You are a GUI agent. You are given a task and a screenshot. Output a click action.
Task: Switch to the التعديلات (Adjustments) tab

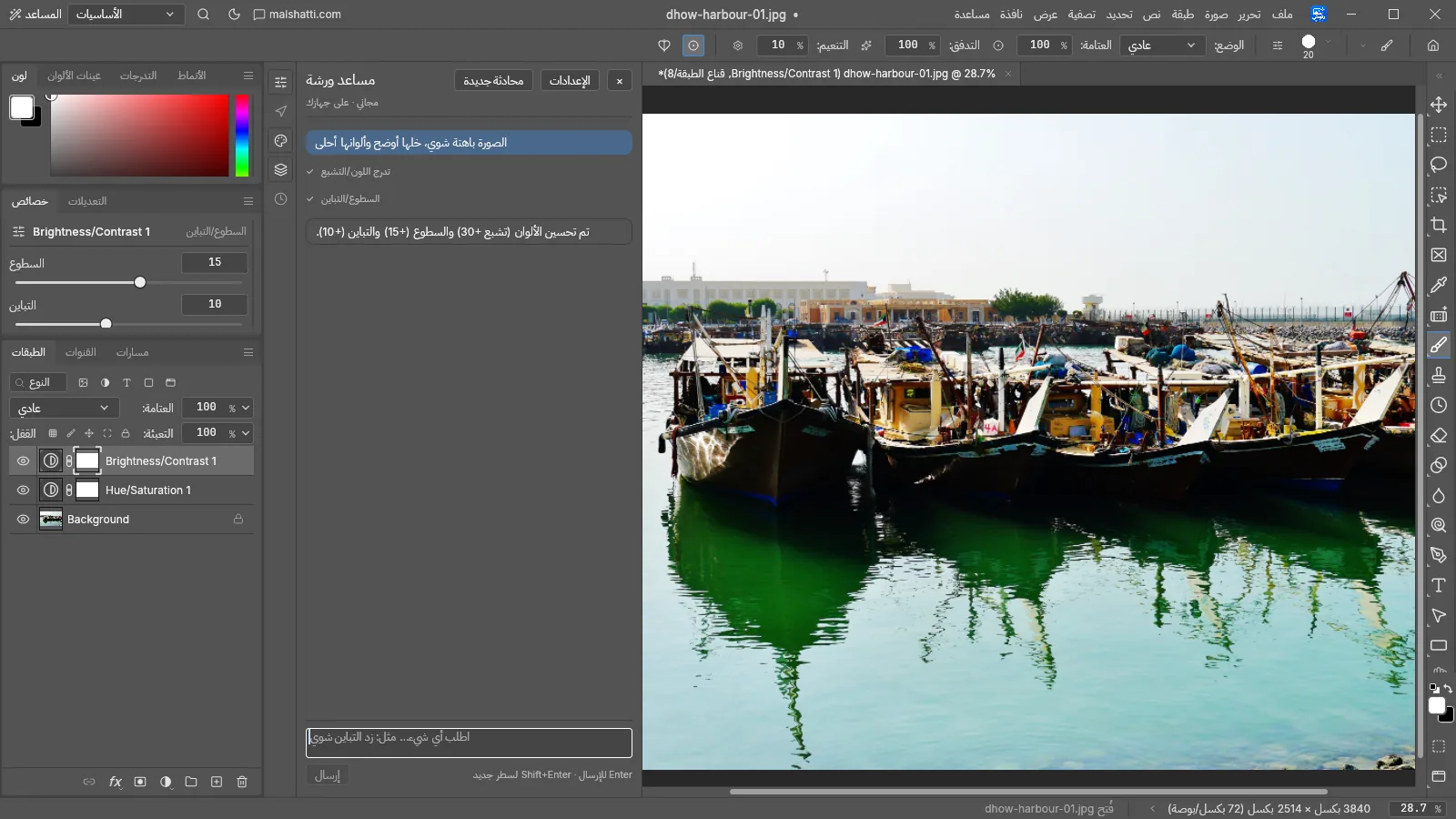[x=87, y=201]
